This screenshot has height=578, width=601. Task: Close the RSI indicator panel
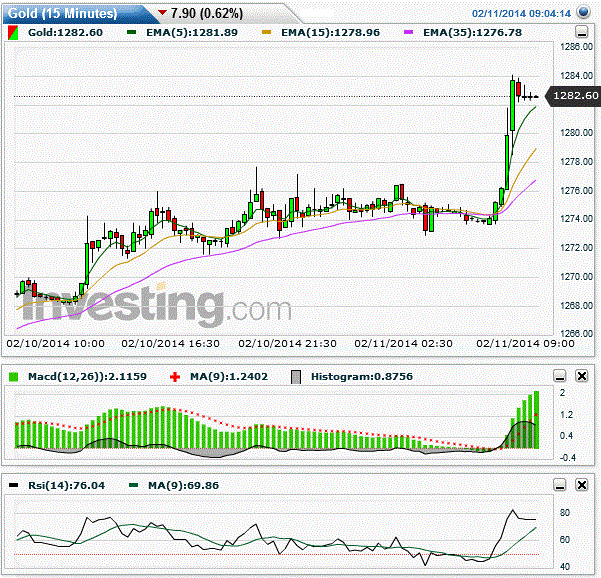[x=582, y=485]
